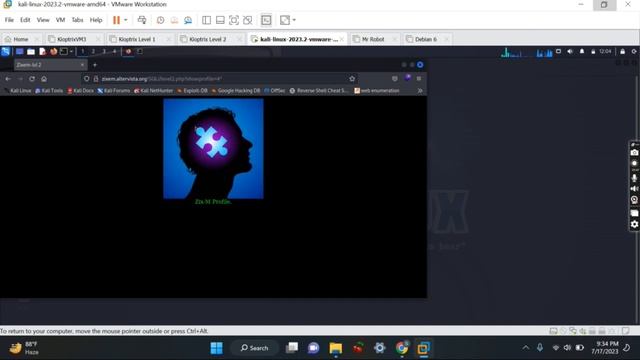Open the VM menu
Image resolution: width=640 pixels, height=360 pixels.
(60, 20)
